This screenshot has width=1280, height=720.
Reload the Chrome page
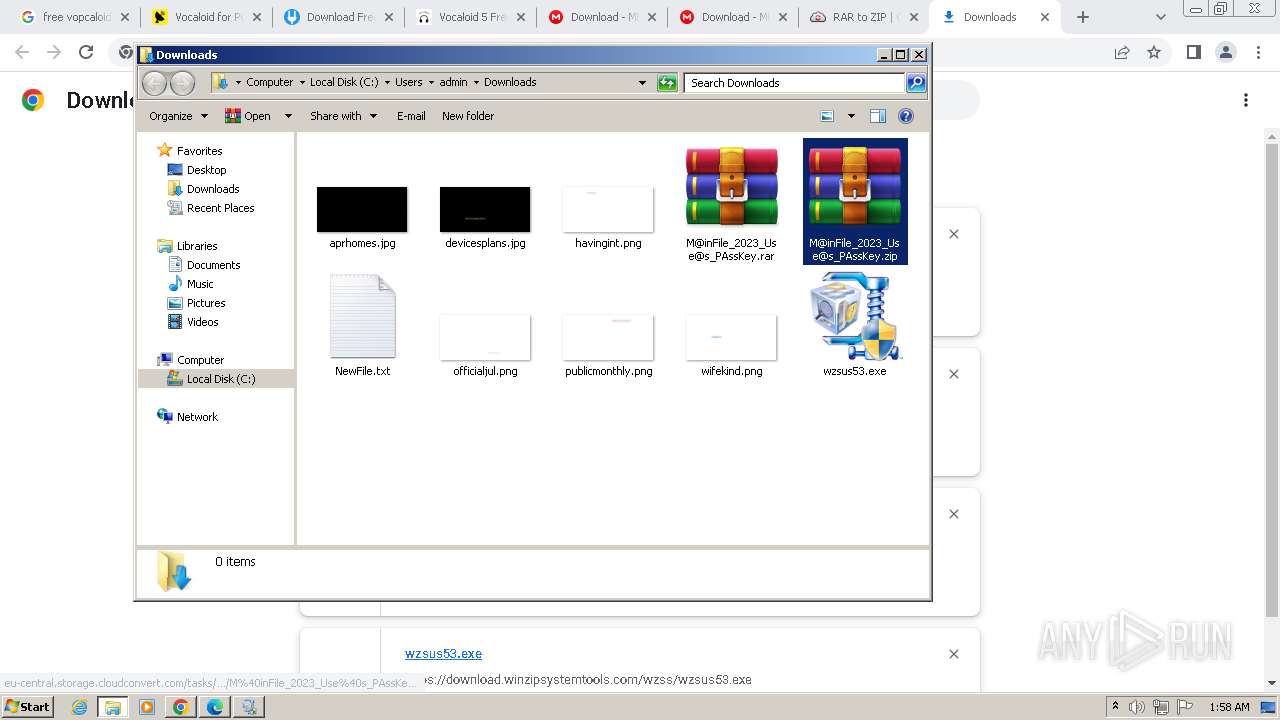(86, 53)
